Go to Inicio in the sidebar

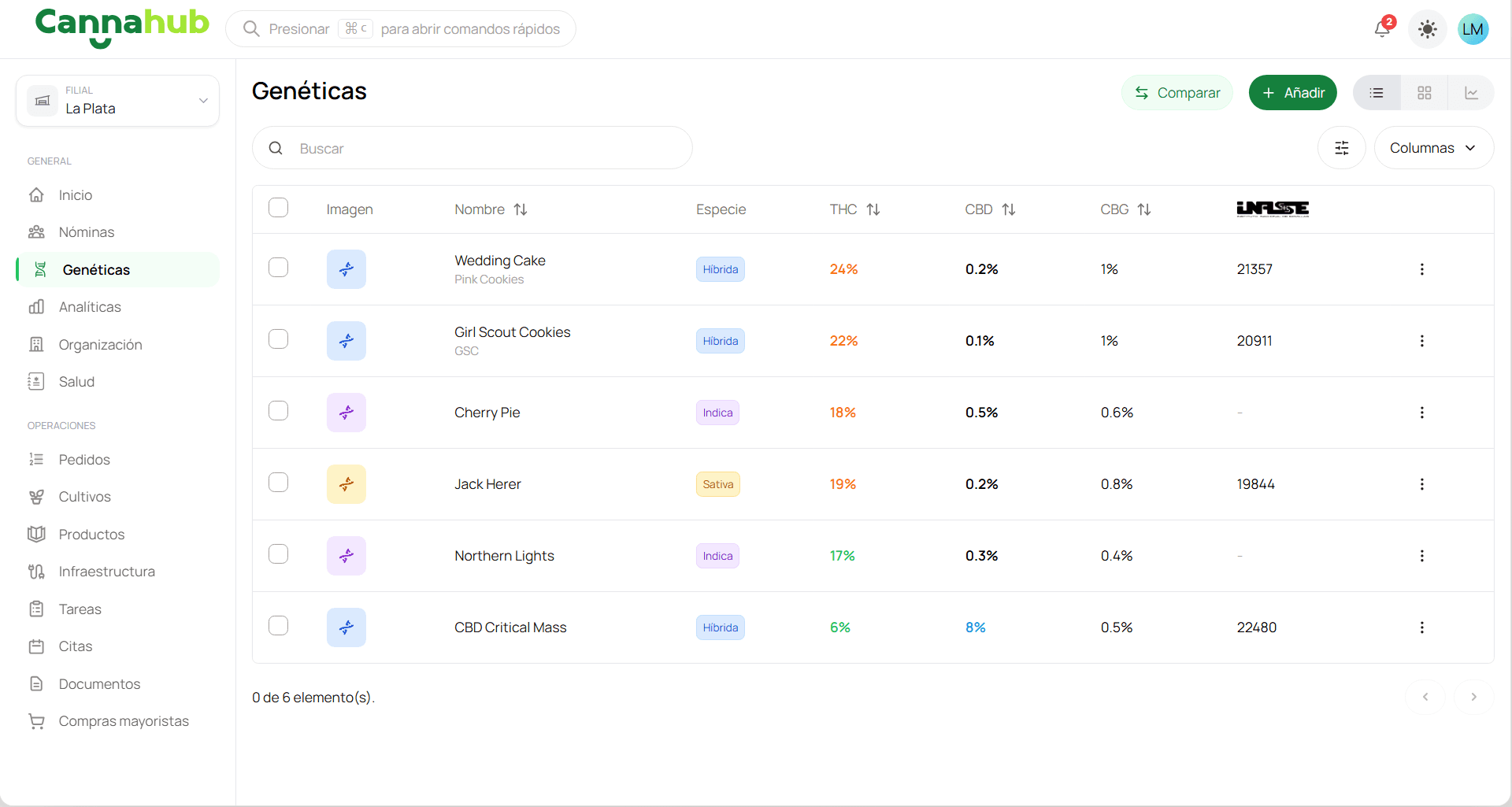117,195
